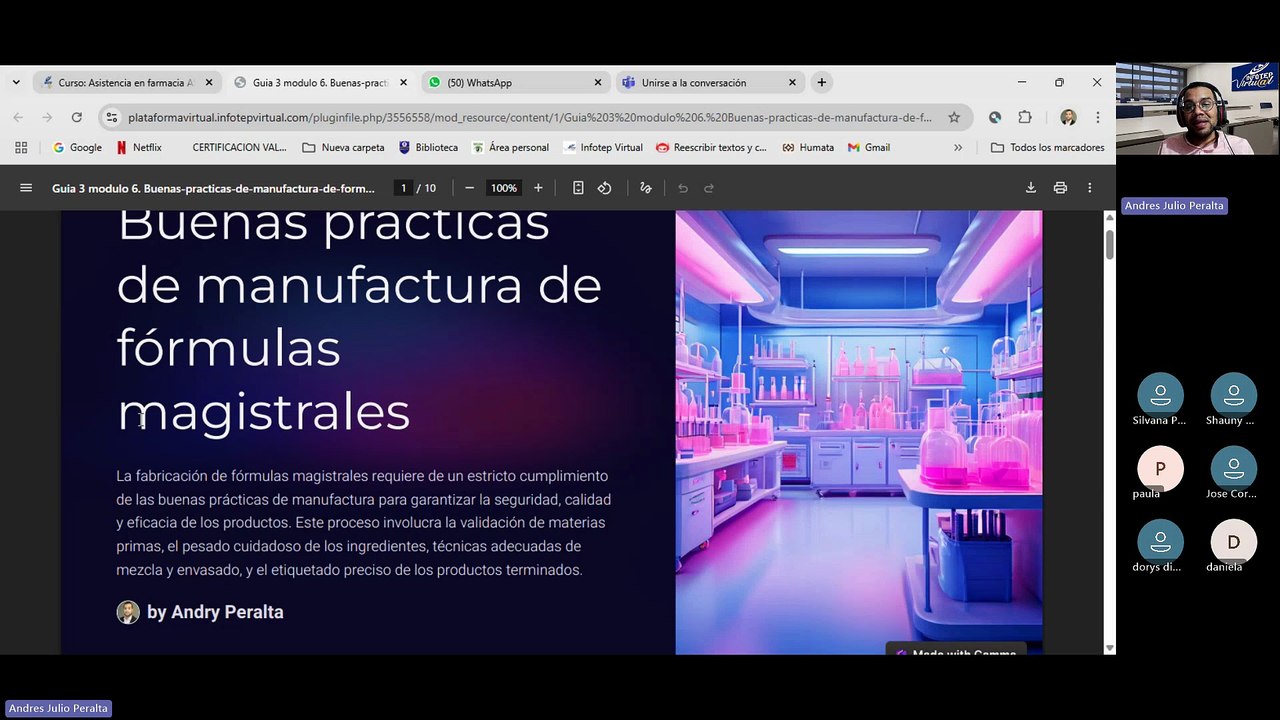The height and width of the screenshot is (720, 1280).
Task: Click the laboratory illustration image
Action: [x=858, y=432]
